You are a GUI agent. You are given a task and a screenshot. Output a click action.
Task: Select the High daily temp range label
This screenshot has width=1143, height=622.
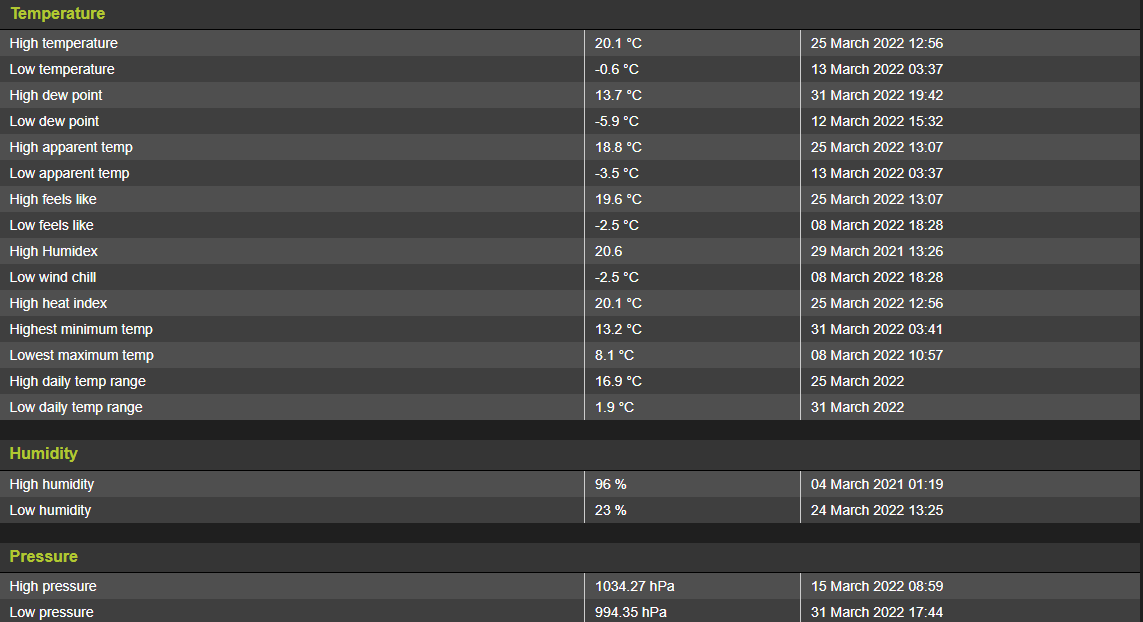coord(77,381)
